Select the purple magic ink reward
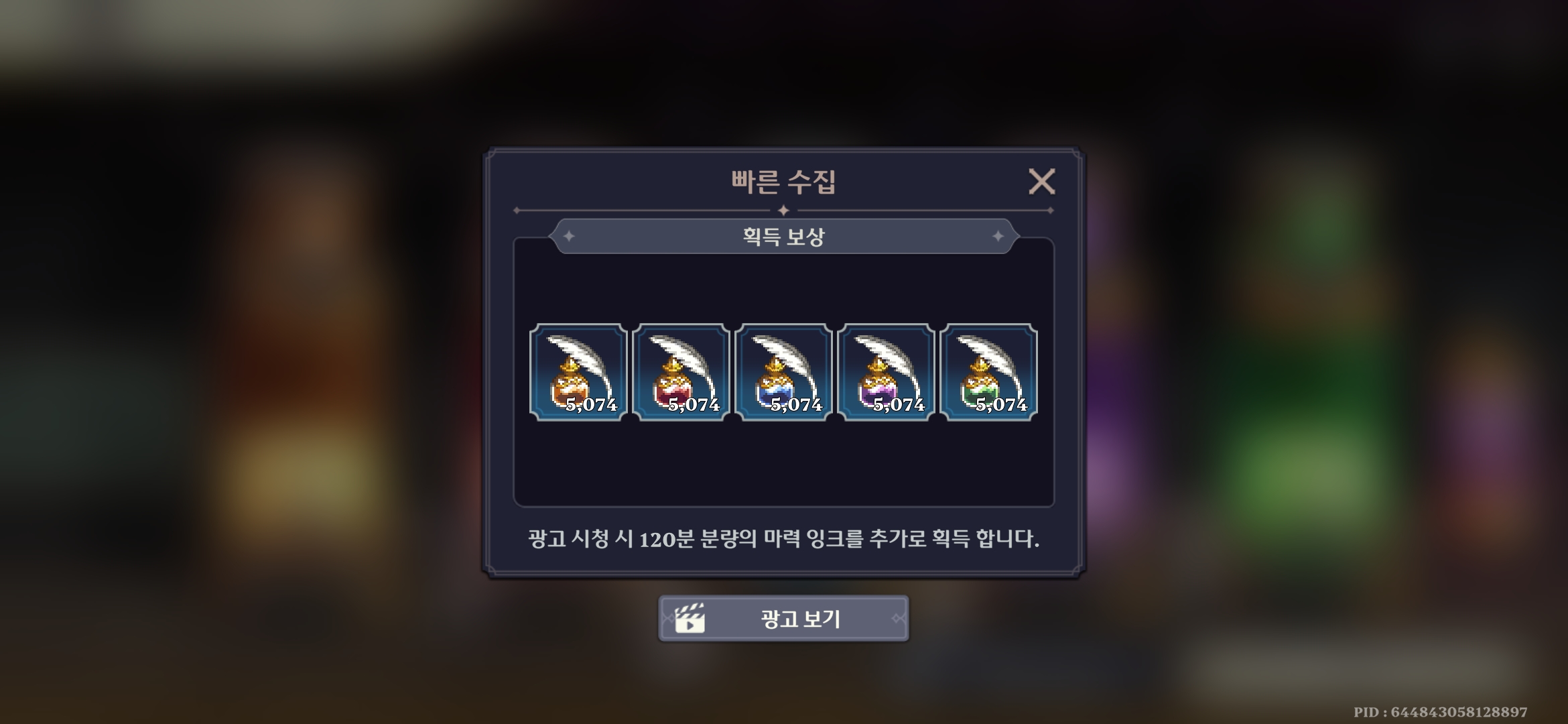This screenshot has width=1568, height=724. pyautogui.click(x=886, y=372)
